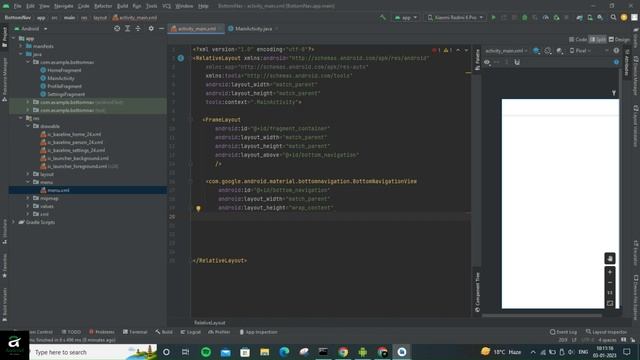Image resolution: width=640 pixels, height=360 pixels.
Task: Click the Collapse All icon in Project panel
Action: coord(138,29)
